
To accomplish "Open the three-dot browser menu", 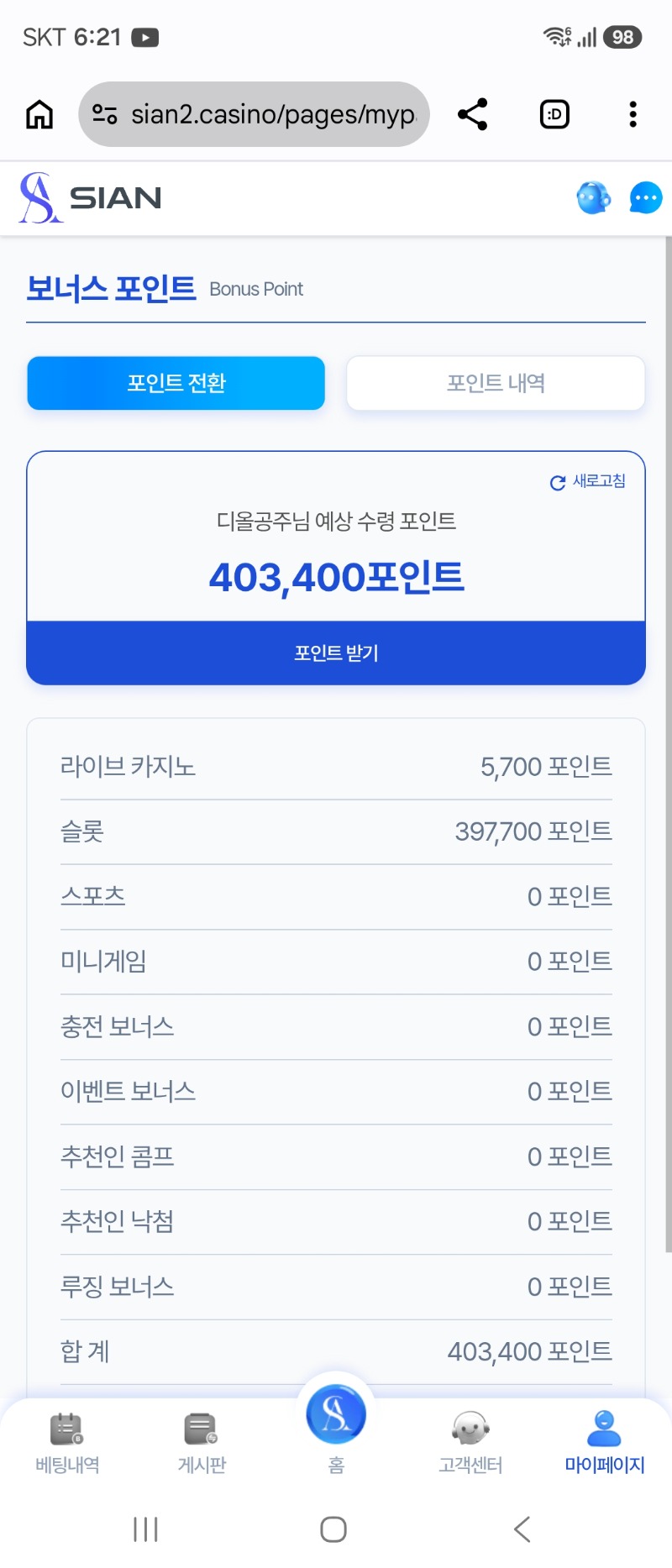I will pyautogui.click(x=633, y=114).
